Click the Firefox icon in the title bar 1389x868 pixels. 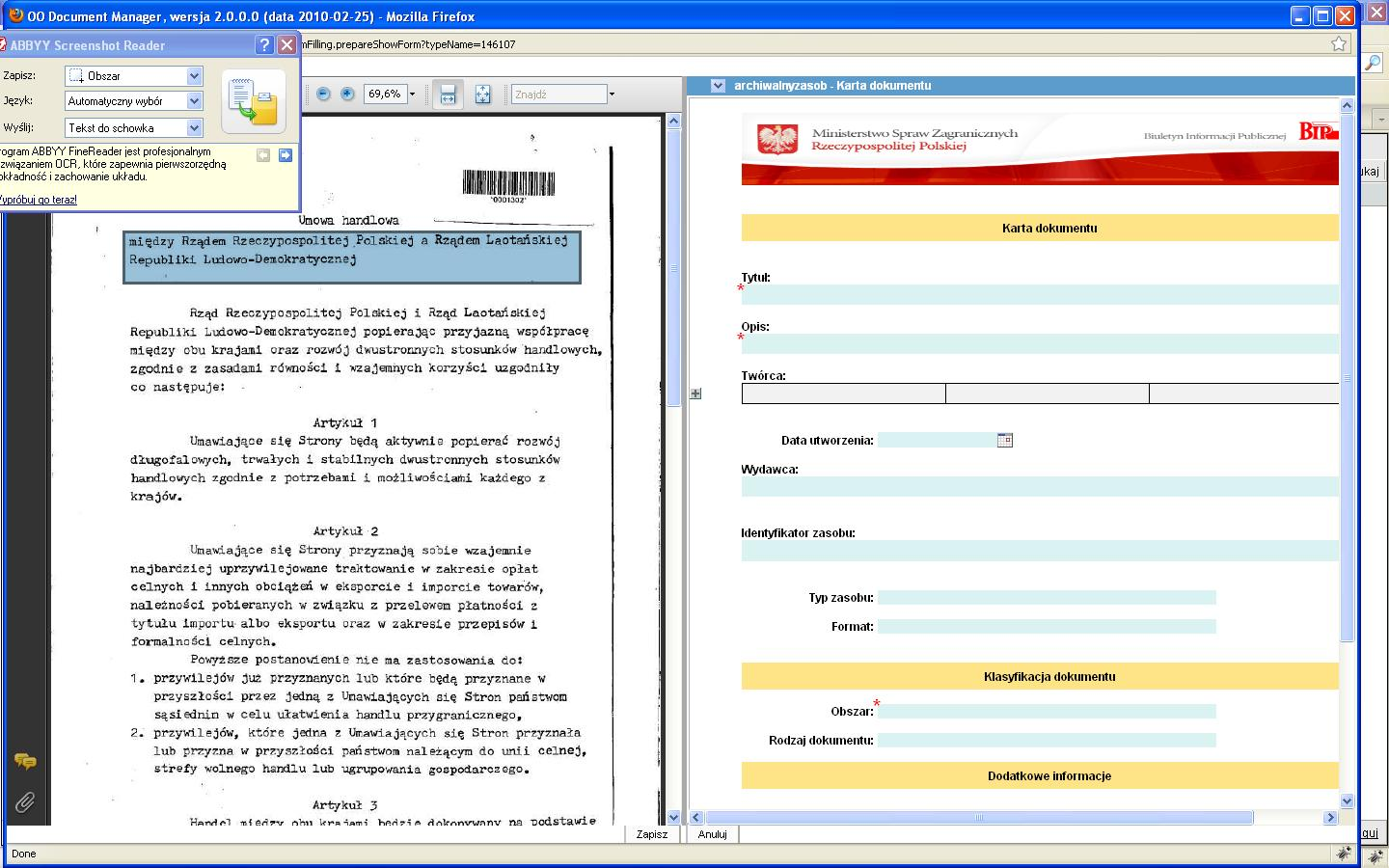[x=15, y=15]
